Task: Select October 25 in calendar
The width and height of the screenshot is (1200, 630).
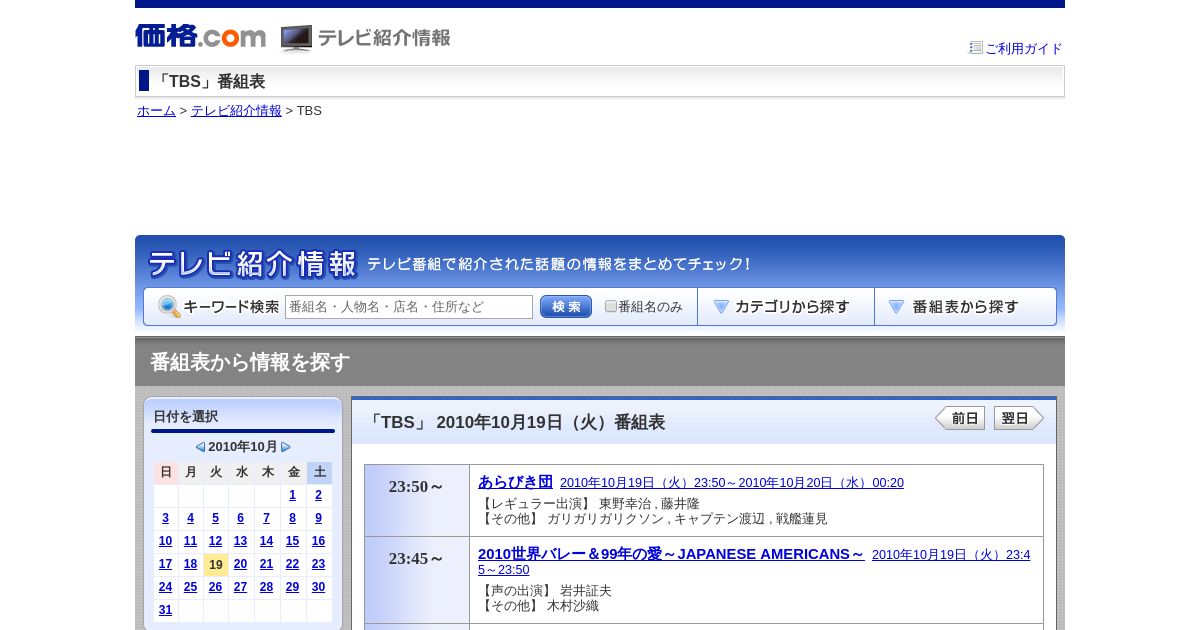Action: (190, 587)
